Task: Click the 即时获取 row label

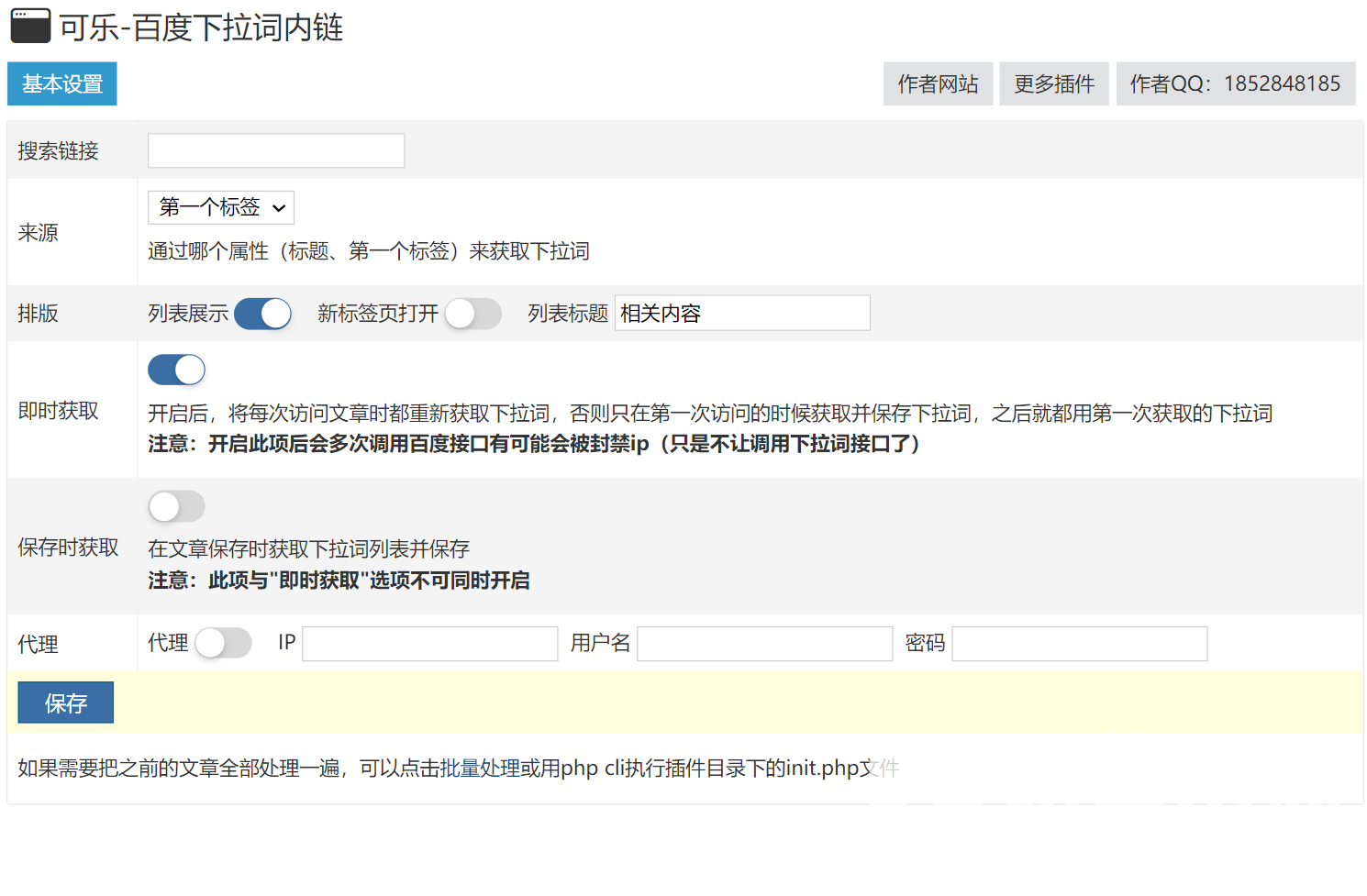Action: click(x=58, y=411)
